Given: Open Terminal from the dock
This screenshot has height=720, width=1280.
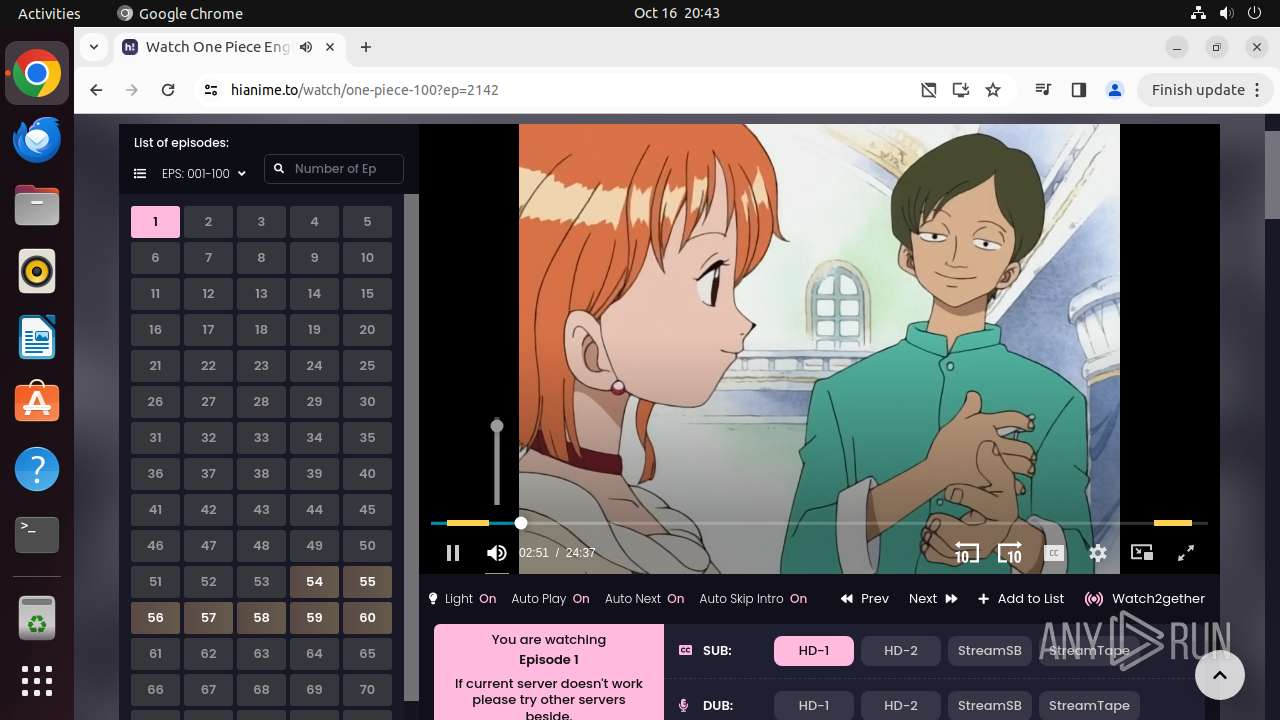Looking at the screenshot, I should point(37,535).
